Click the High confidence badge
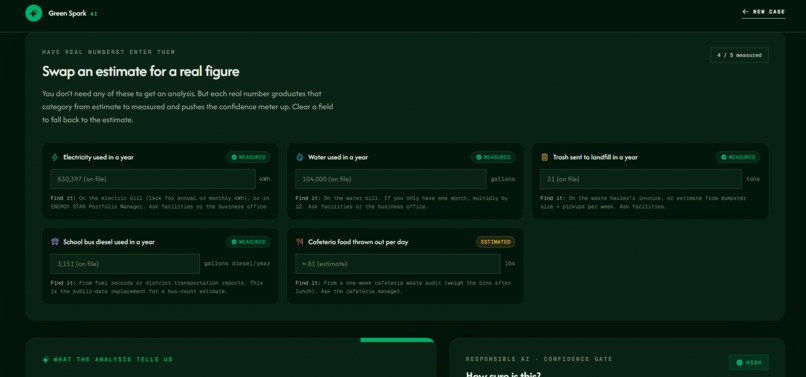The image size is (806, 377). click(748, 362)
